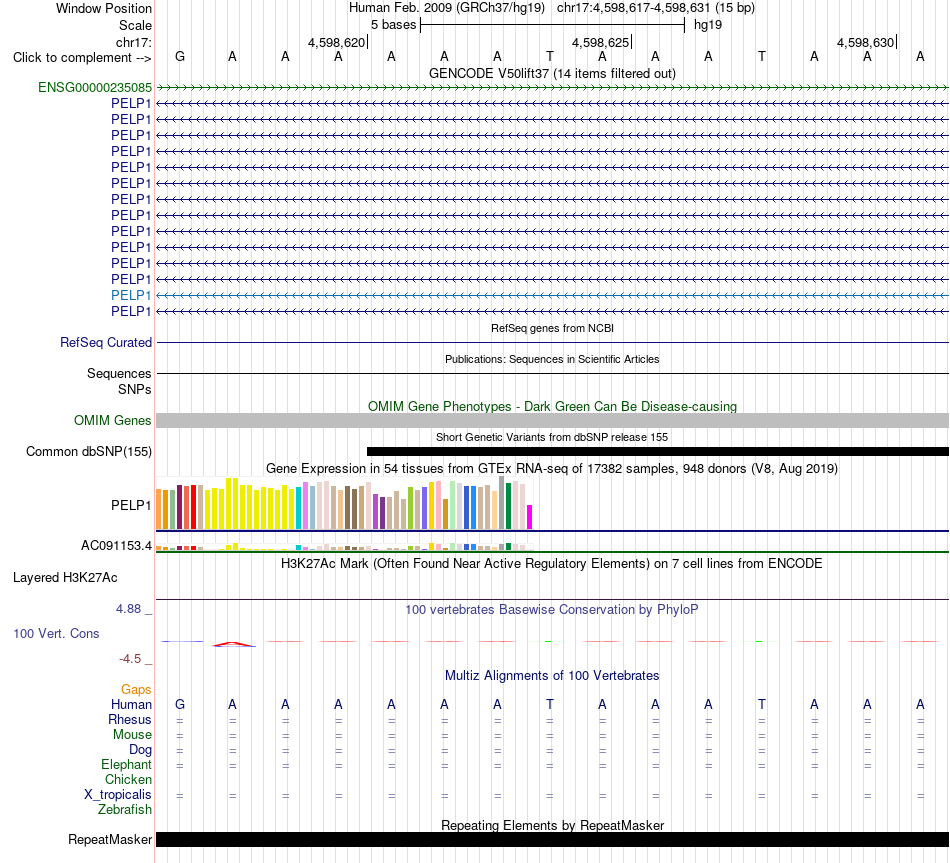
Task: Click the 4,598,625 position marker
Action: pyautogui.click(x=601, y=42)
